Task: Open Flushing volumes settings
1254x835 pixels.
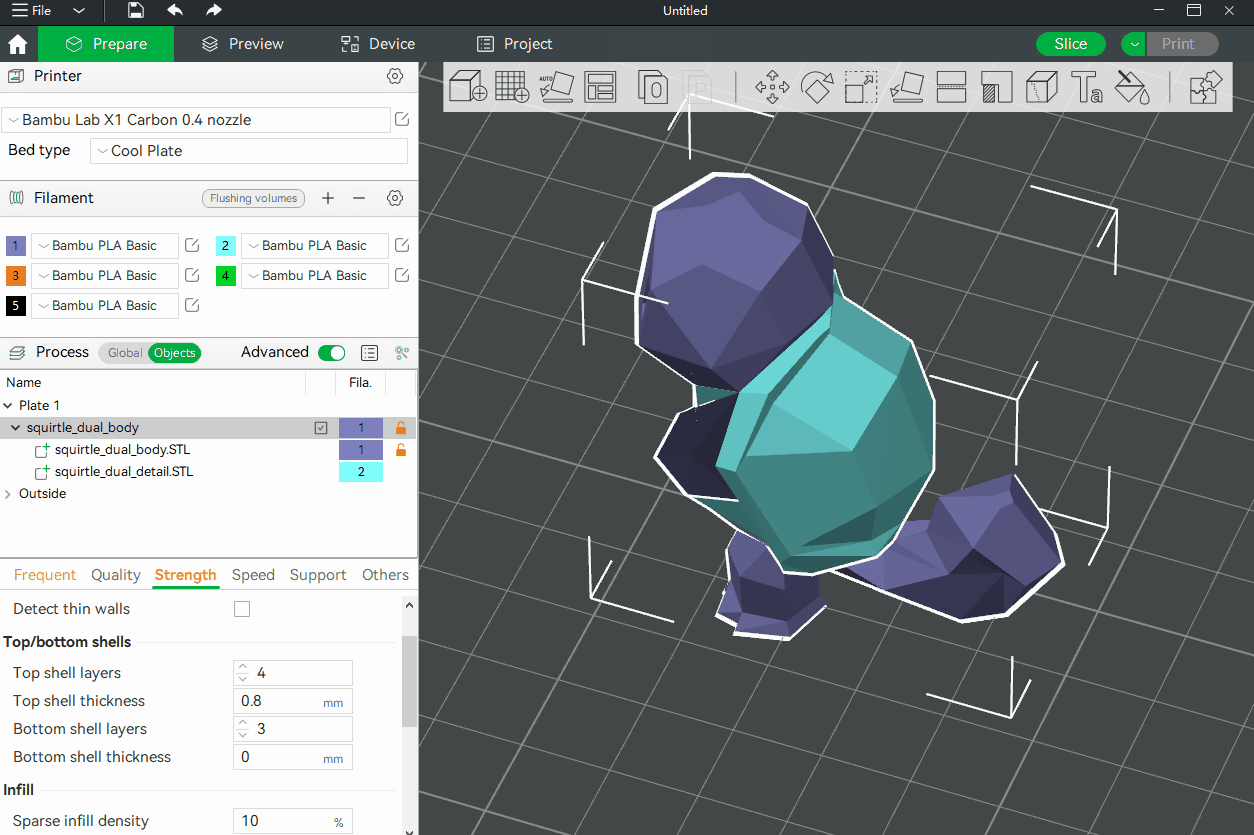Action: tap(254, 198)
